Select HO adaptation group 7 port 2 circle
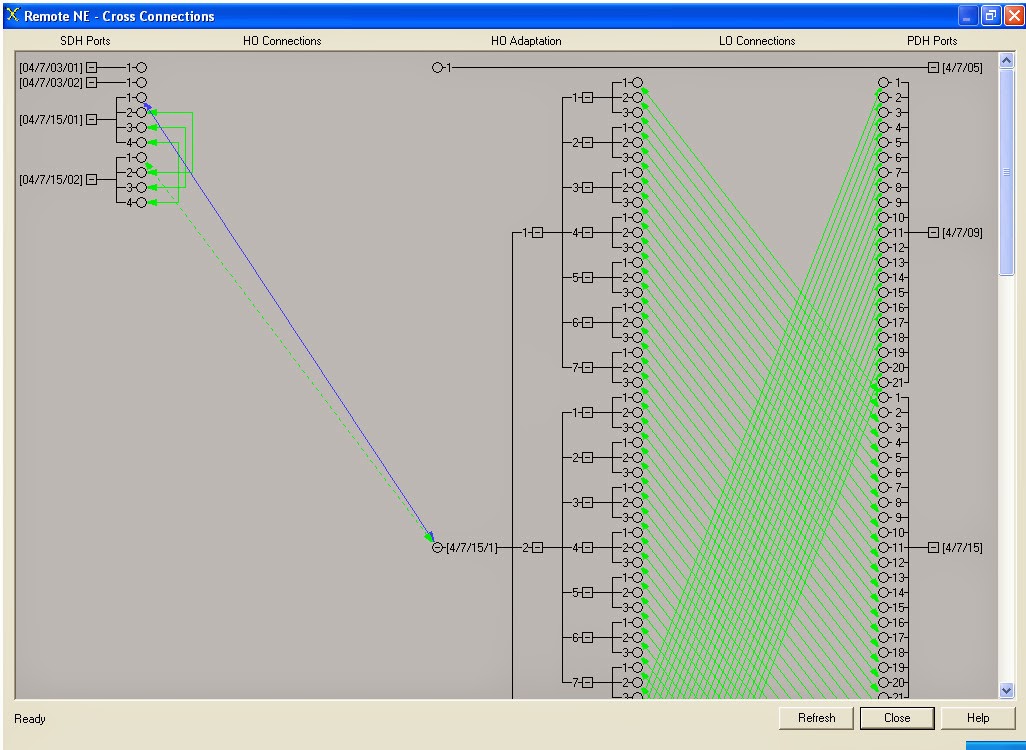The image size is (1026, 750). [635, 366]
